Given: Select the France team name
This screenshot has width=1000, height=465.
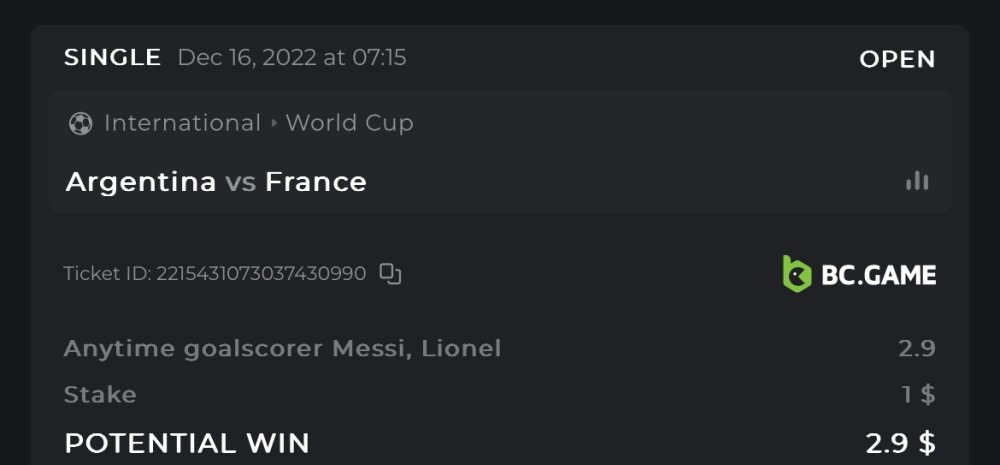Looking at the screenshot, I should [316, 182].
